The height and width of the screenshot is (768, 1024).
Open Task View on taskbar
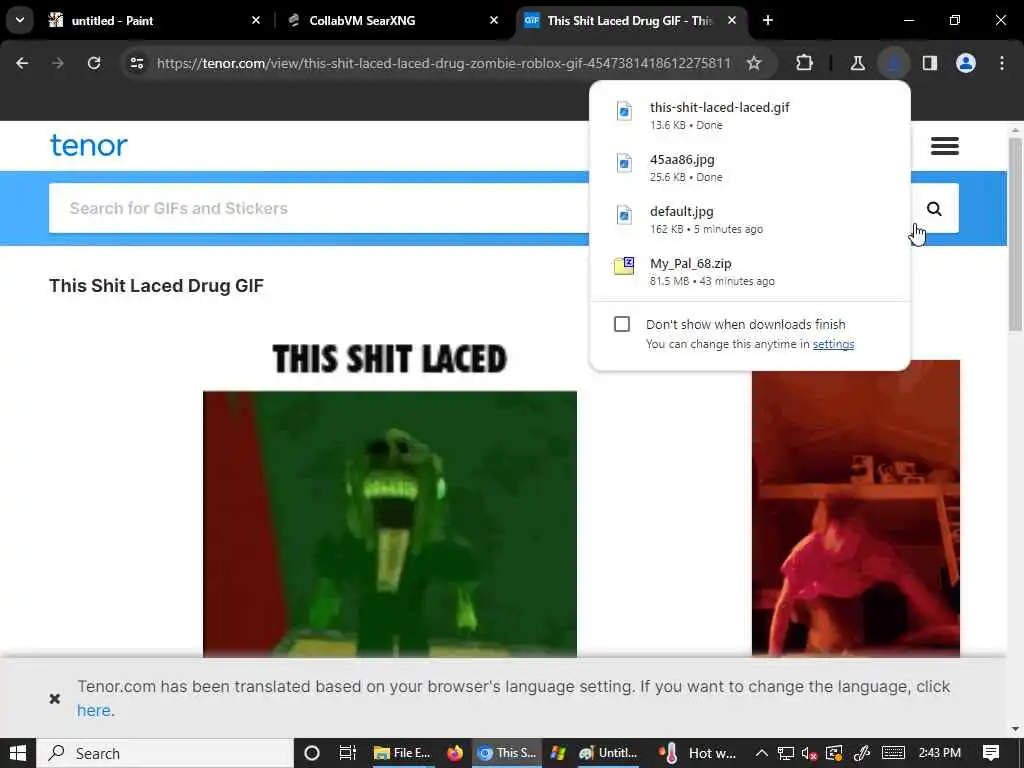347,753
